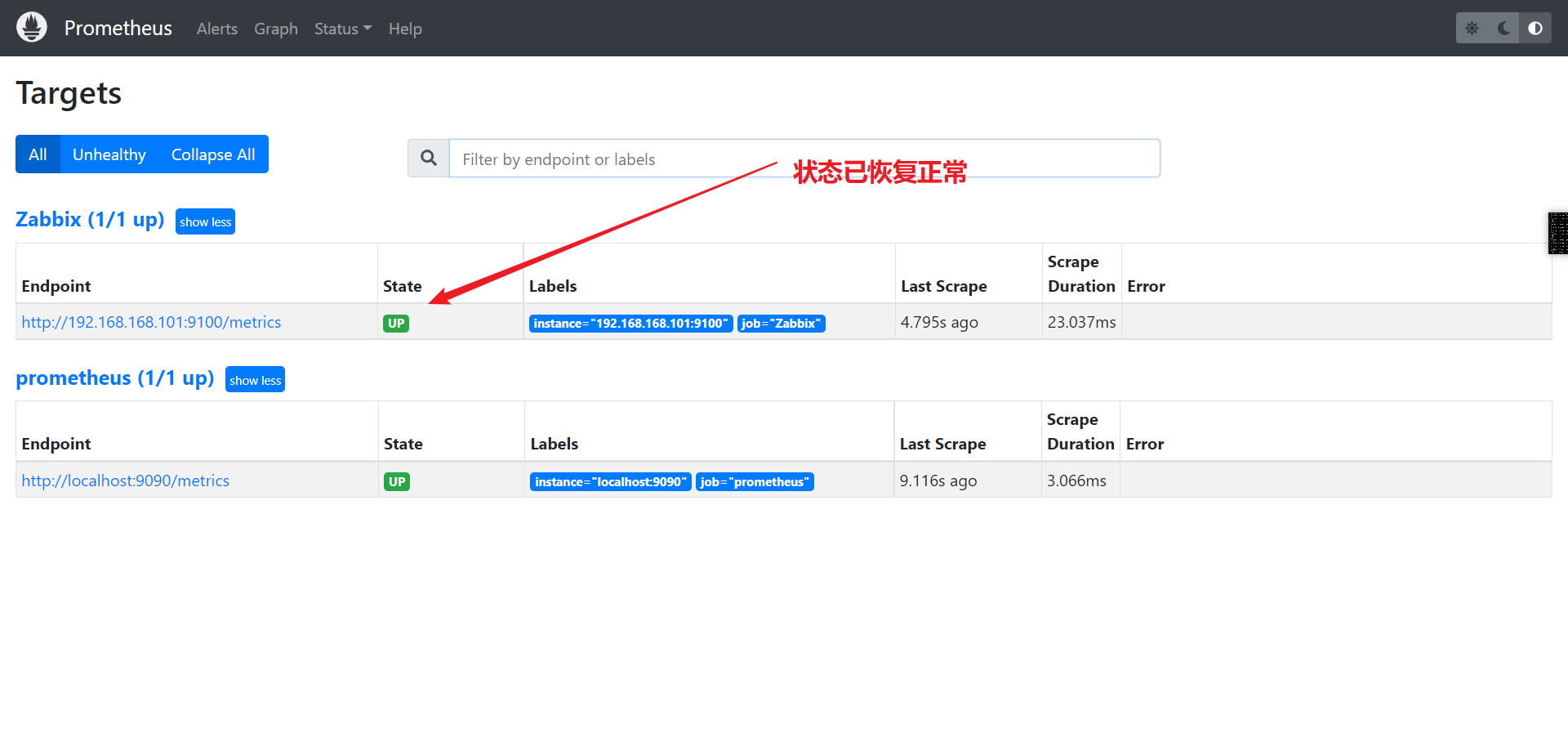
Task: Focus the filter by endpoint field
Action: tap(804, 159)
